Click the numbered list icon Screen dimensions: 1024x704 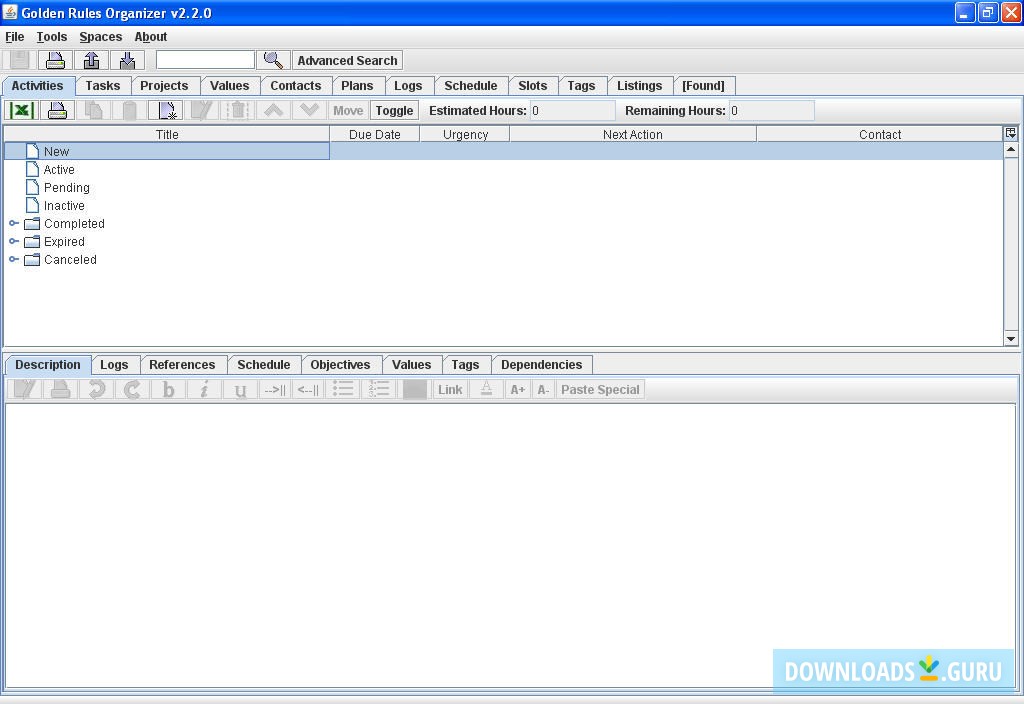point(379,389)
